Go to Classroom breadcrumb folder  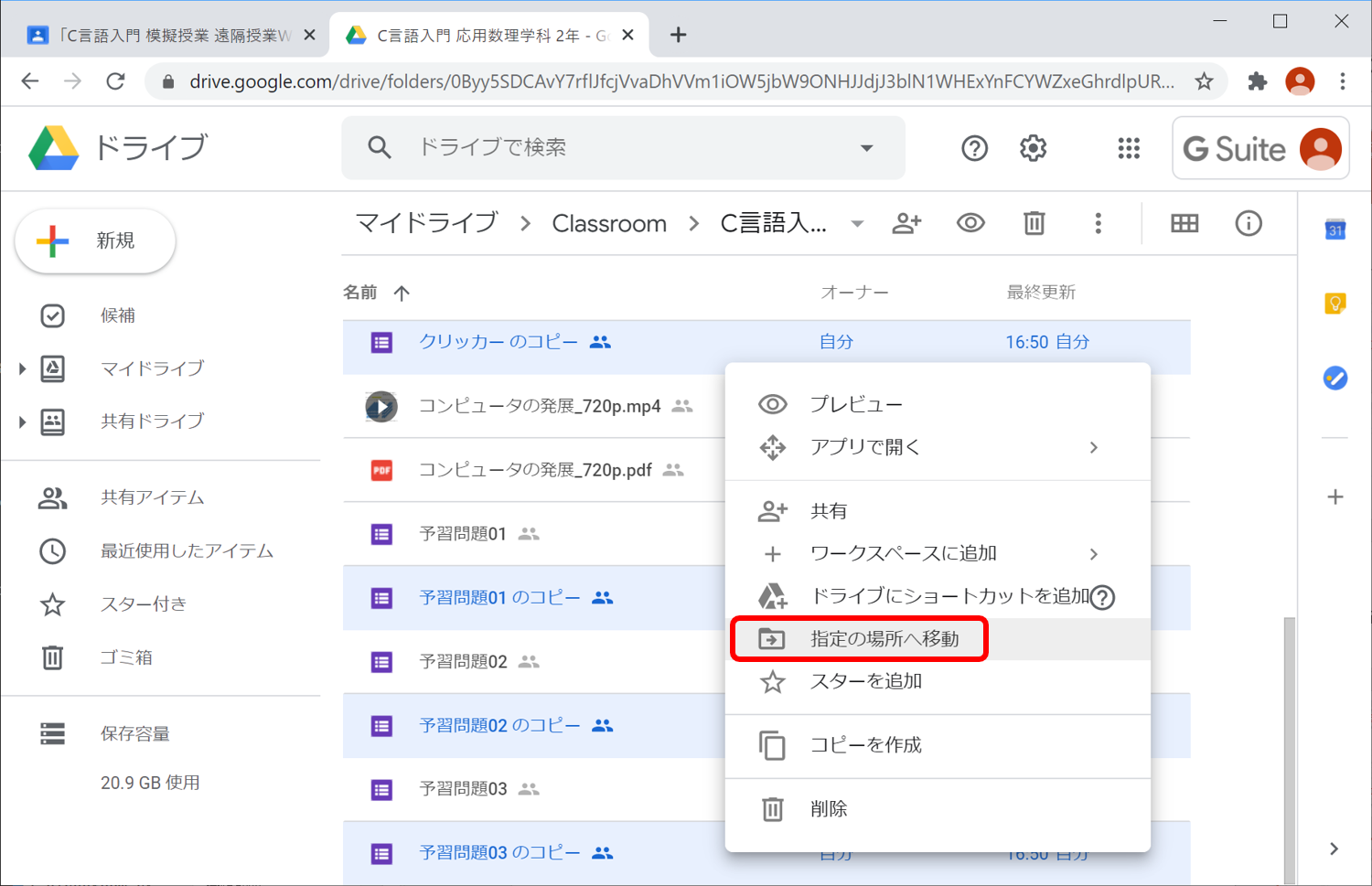click(x=609, y=224)
